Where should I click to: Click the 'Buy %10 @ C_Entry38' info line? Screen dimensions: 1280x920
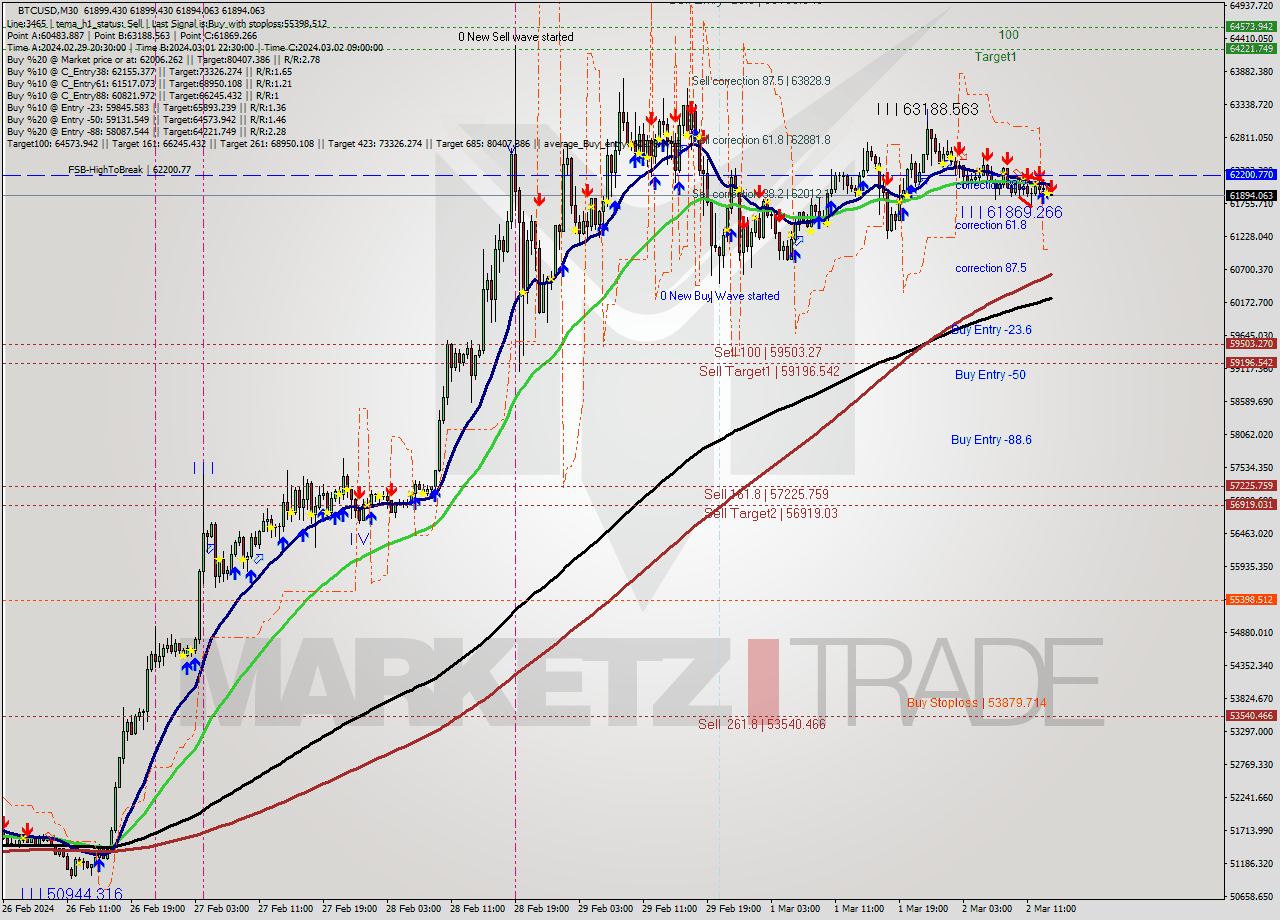tap(149, 72)
